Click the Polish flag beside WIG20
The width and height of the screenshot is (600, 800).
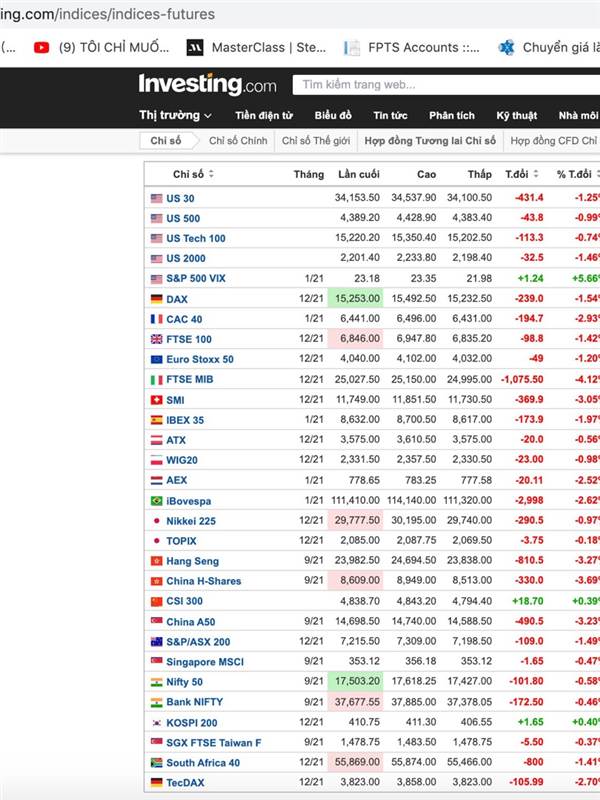pyautogui.click(x=157, y=460)
